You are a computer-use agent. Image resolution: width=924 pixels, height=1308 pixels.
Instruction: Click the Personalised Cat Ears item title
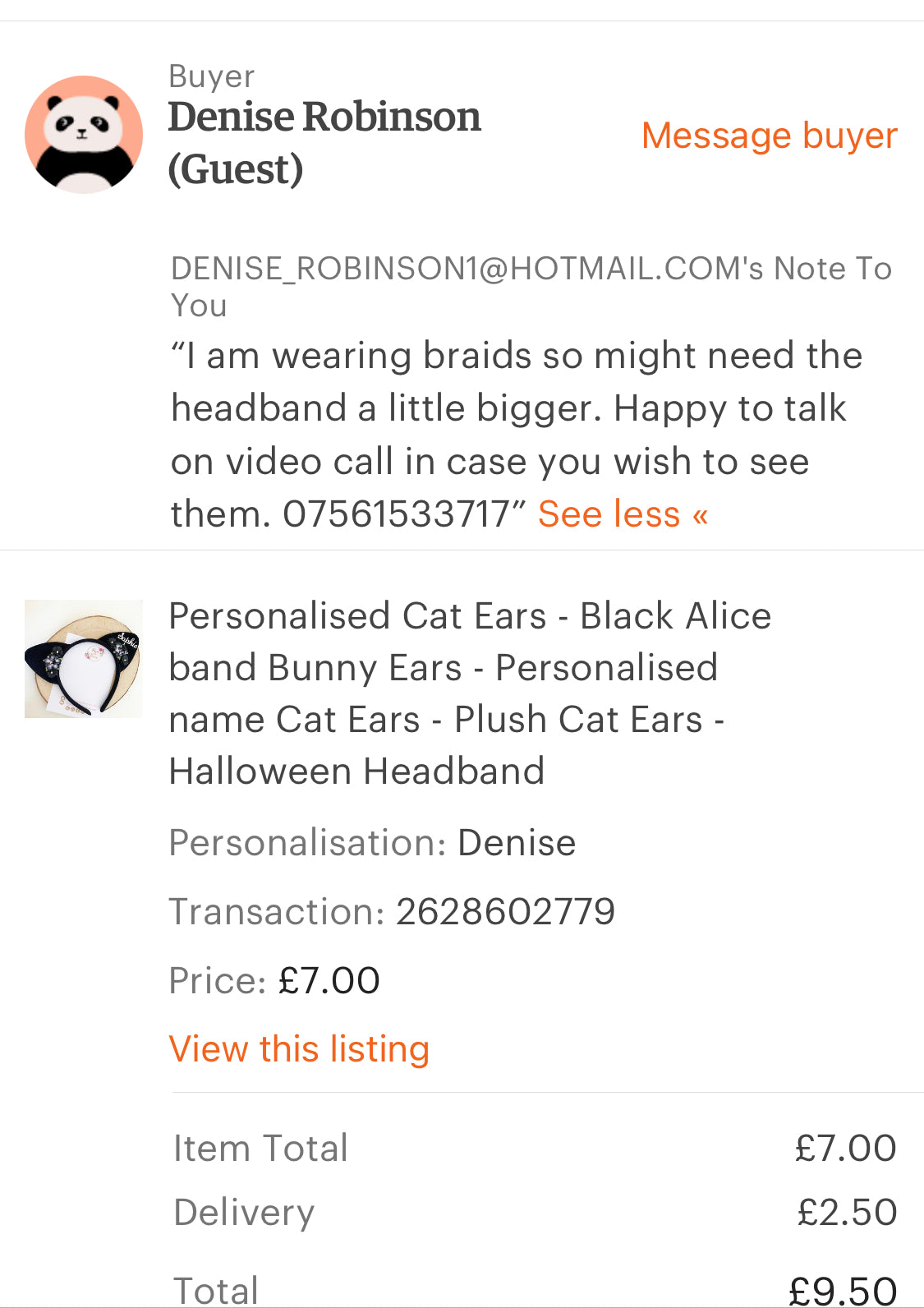point(469,693)
